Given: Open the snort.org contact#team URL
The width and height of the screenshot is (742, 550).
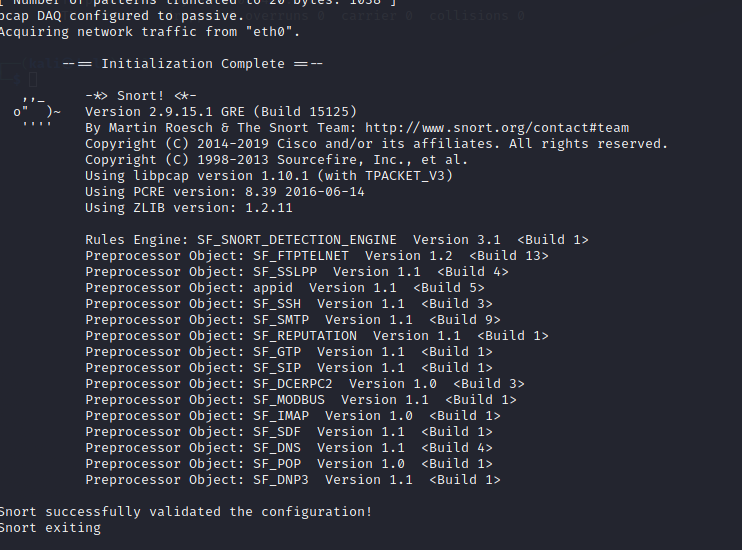Looking at the screenshot, I should (x=497, y=128).
